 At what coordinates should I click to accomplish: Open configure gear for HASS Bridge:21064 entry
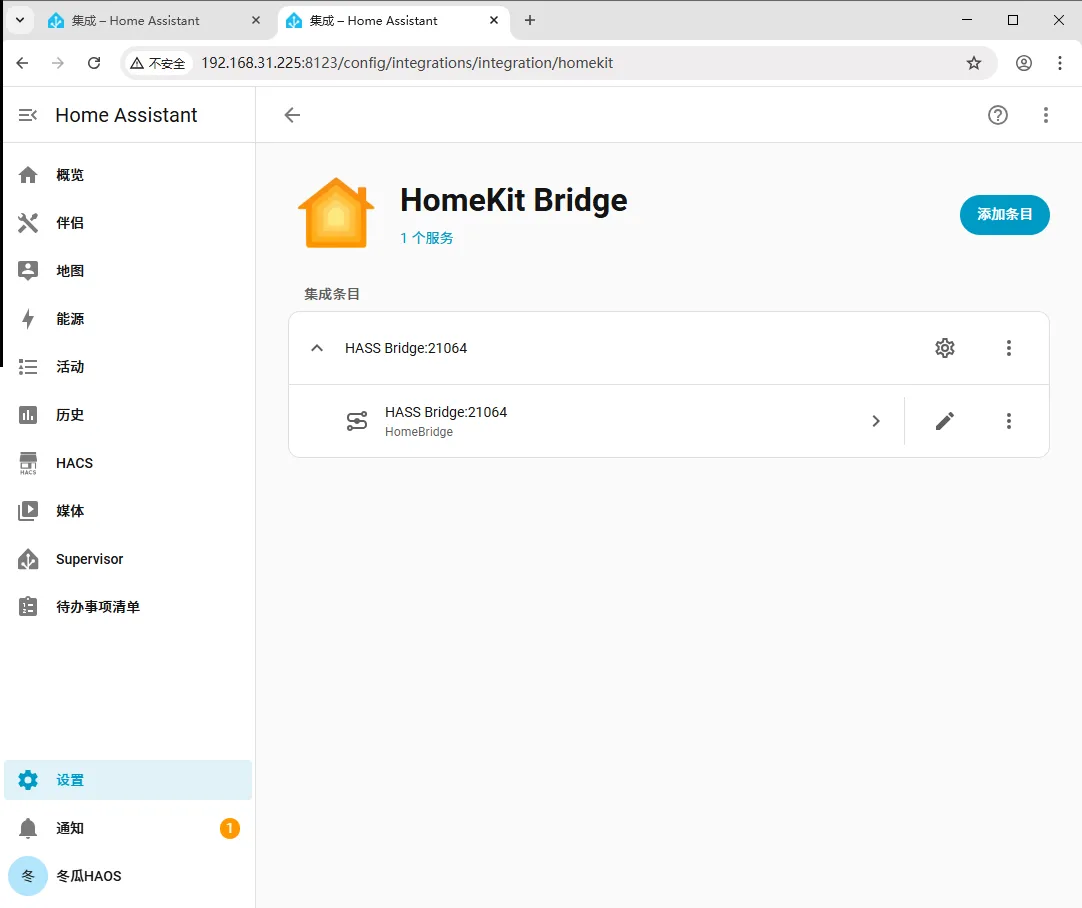tap(945, 348)
